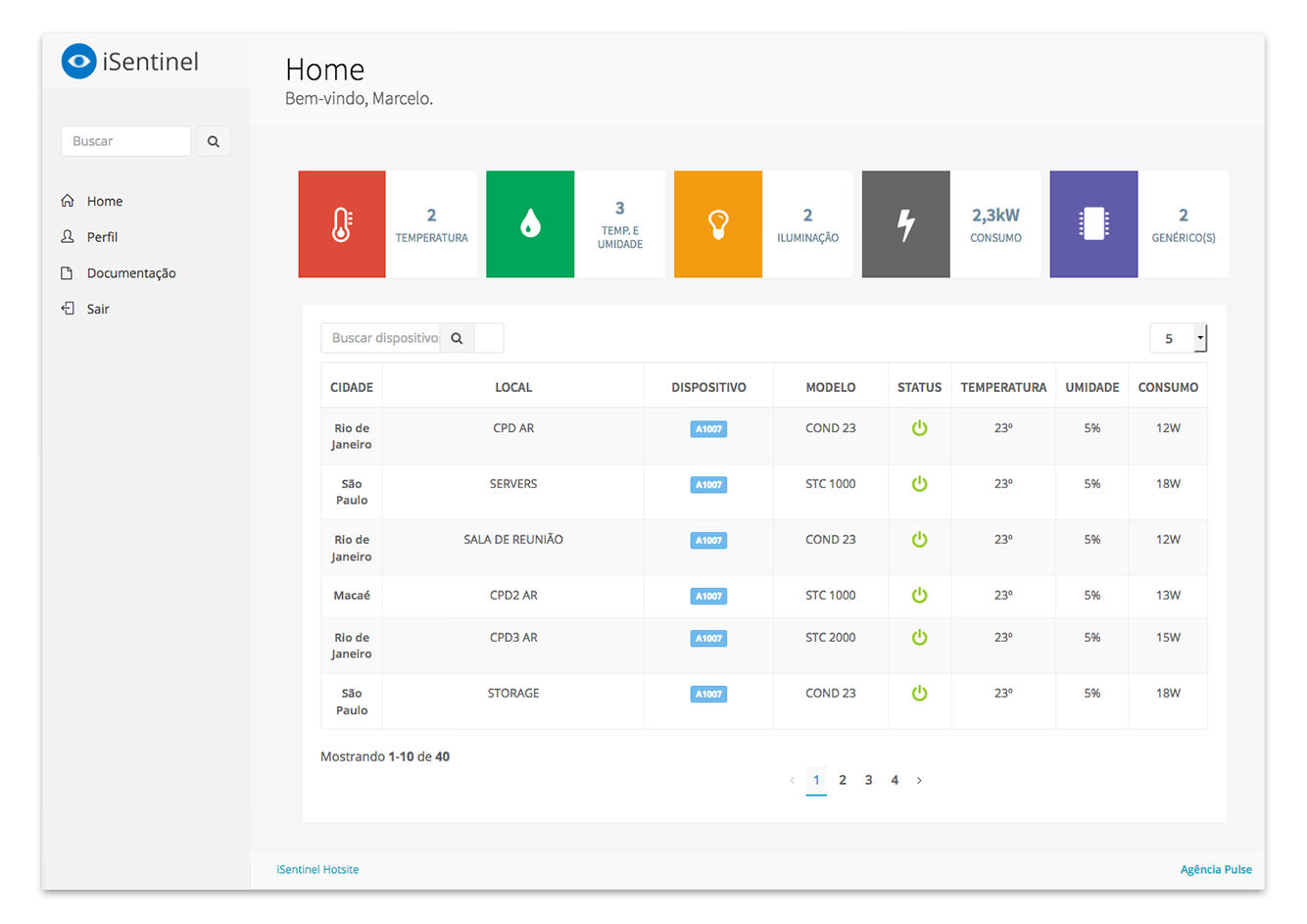
Task: Select the gray lightning bolt Consumo tile
Action: click(905, 224)
